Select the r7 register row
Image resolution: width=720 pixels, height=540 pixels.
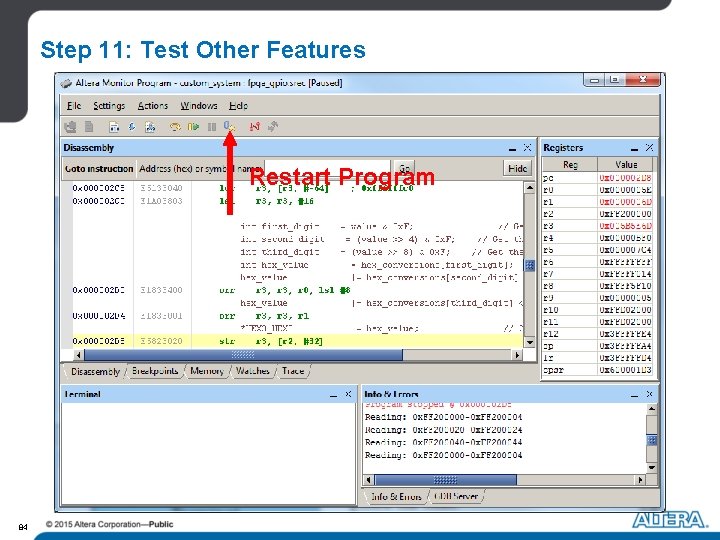click(x=597, y=274)
